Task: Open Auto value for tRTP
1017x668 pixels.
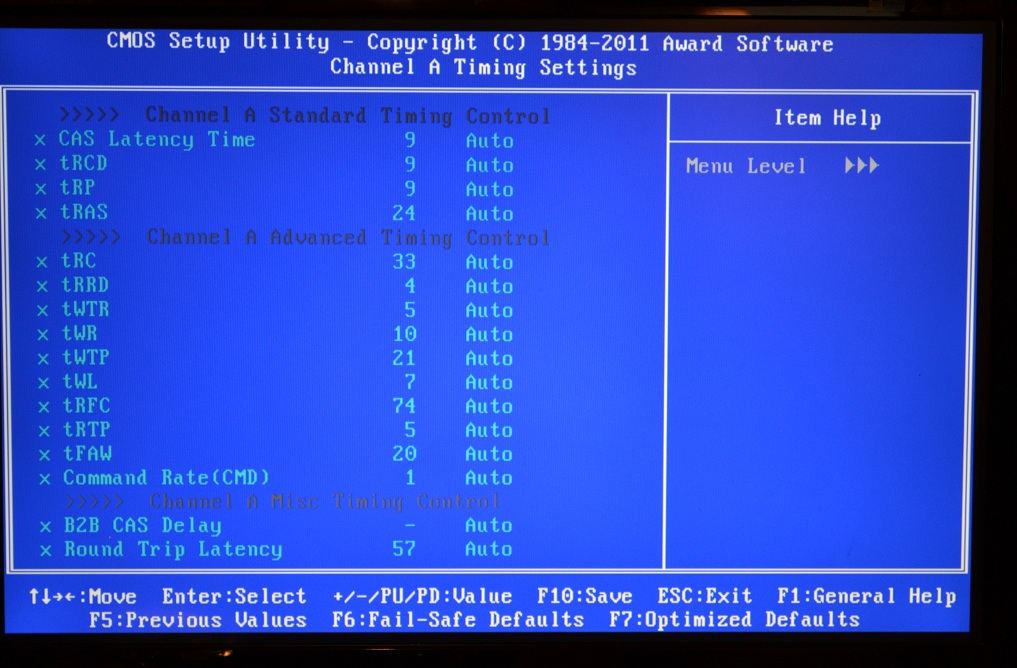Action: (490, 430)
